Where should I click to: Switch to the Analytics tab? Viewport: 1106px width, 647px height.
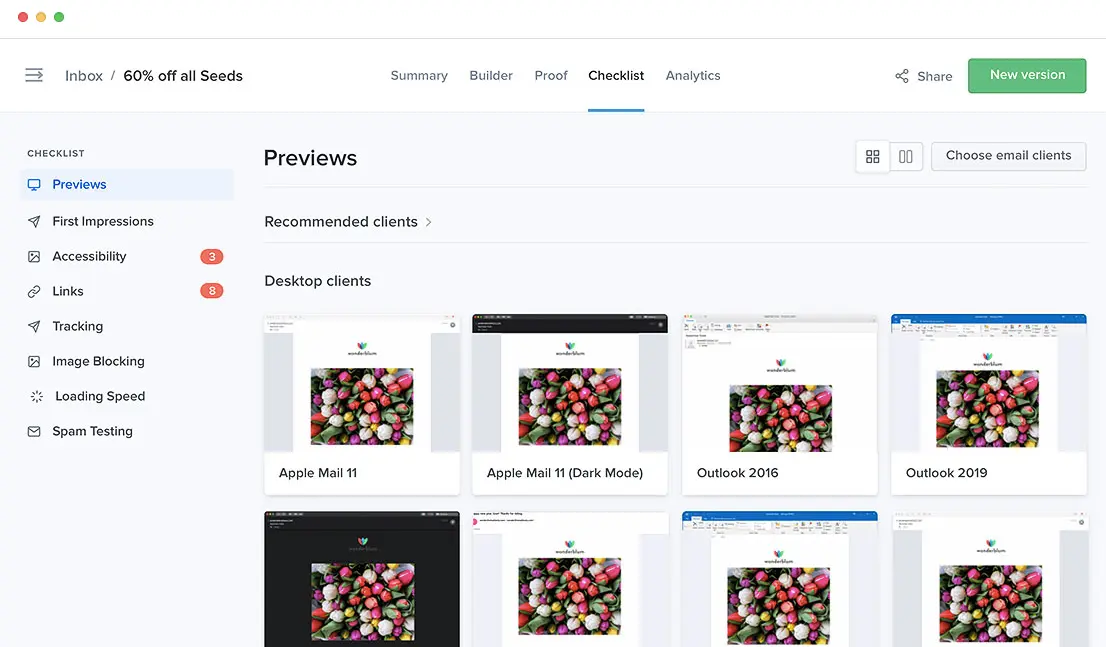coord(693,76)
